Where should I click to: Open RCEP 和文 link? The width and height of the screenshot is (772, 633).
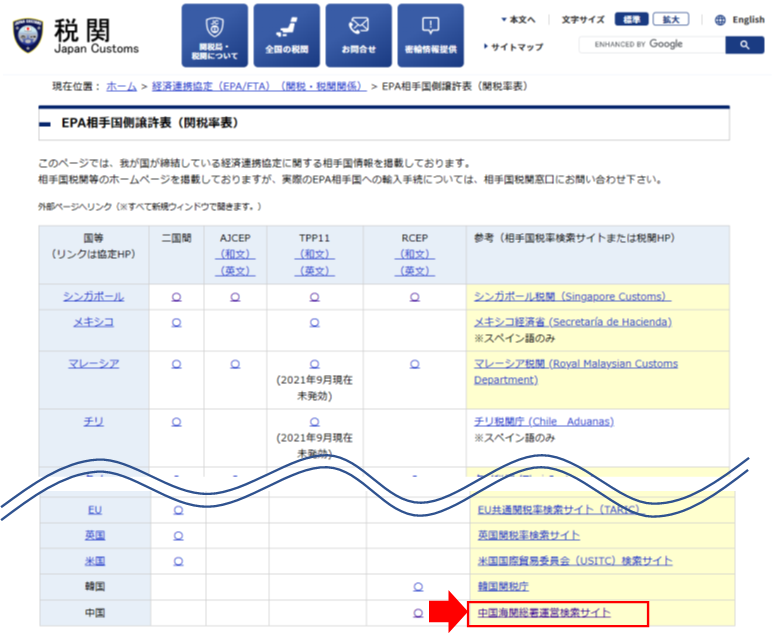tap(415, 254)
